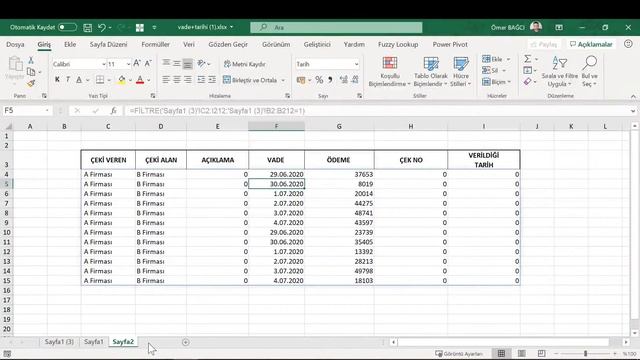
Task: Apply the red font color
Action: (140, 80)
